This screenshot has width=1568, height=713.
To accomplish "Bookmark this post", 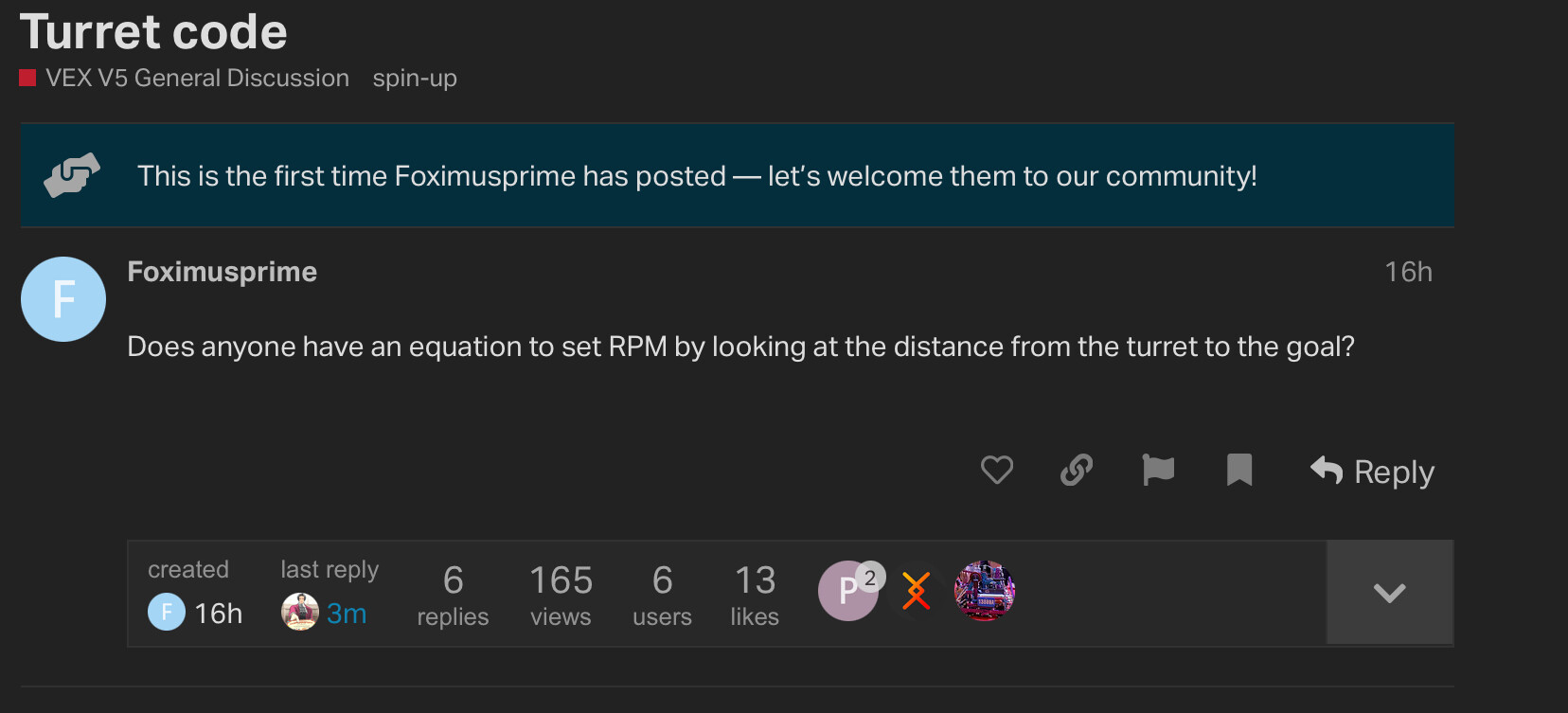I will [1239, 470].
